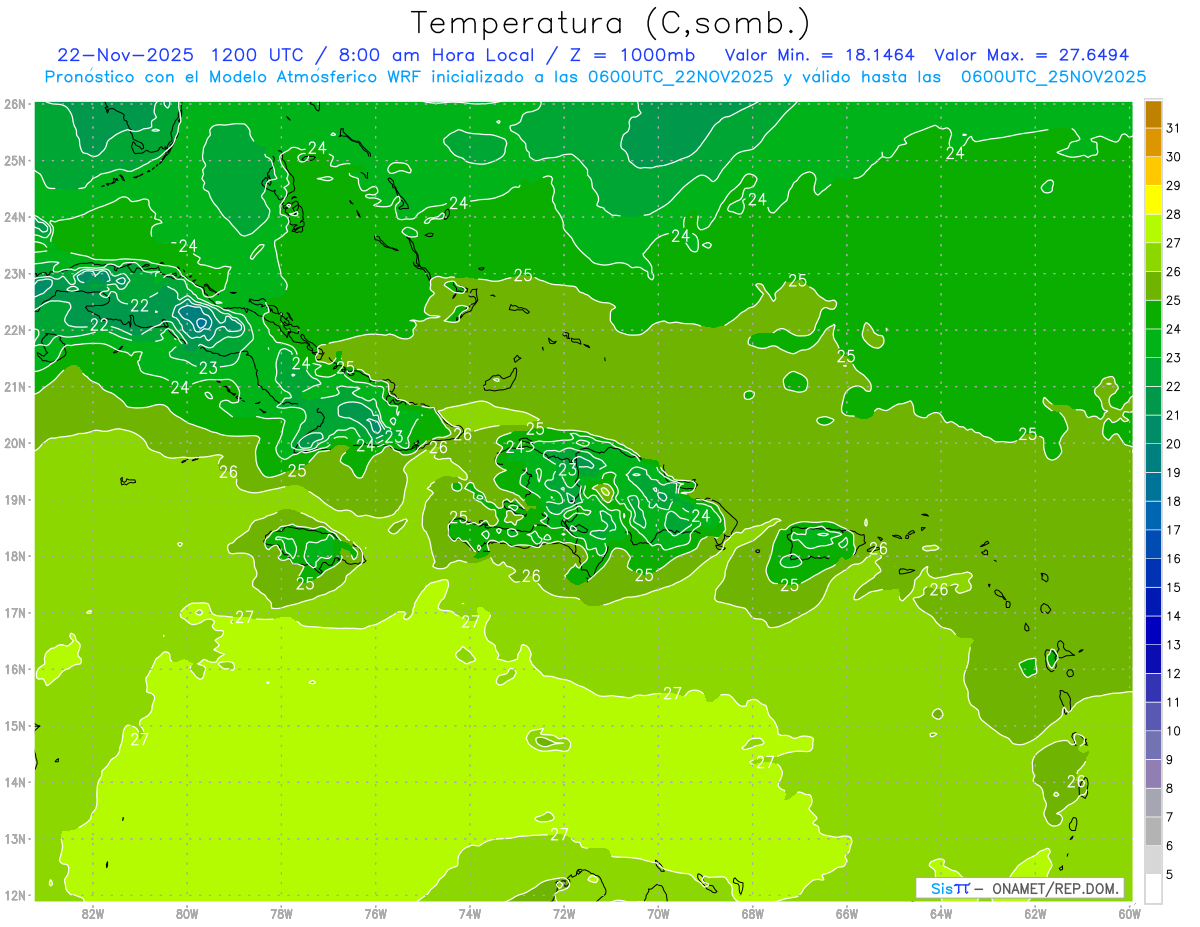Click the latitude label "23N"

(15, 273)
